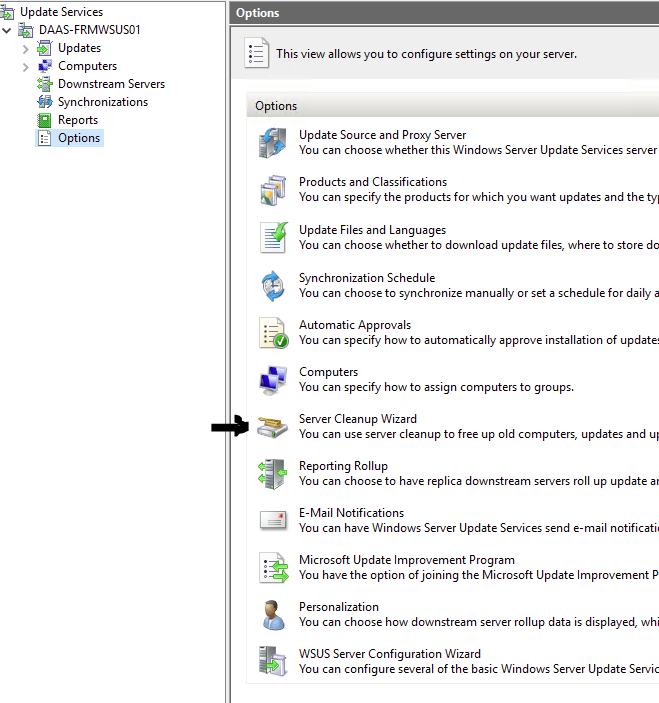659x703 pixels.
Task: Open Reporting Rollup settings
Action: (x=343, y=466)
